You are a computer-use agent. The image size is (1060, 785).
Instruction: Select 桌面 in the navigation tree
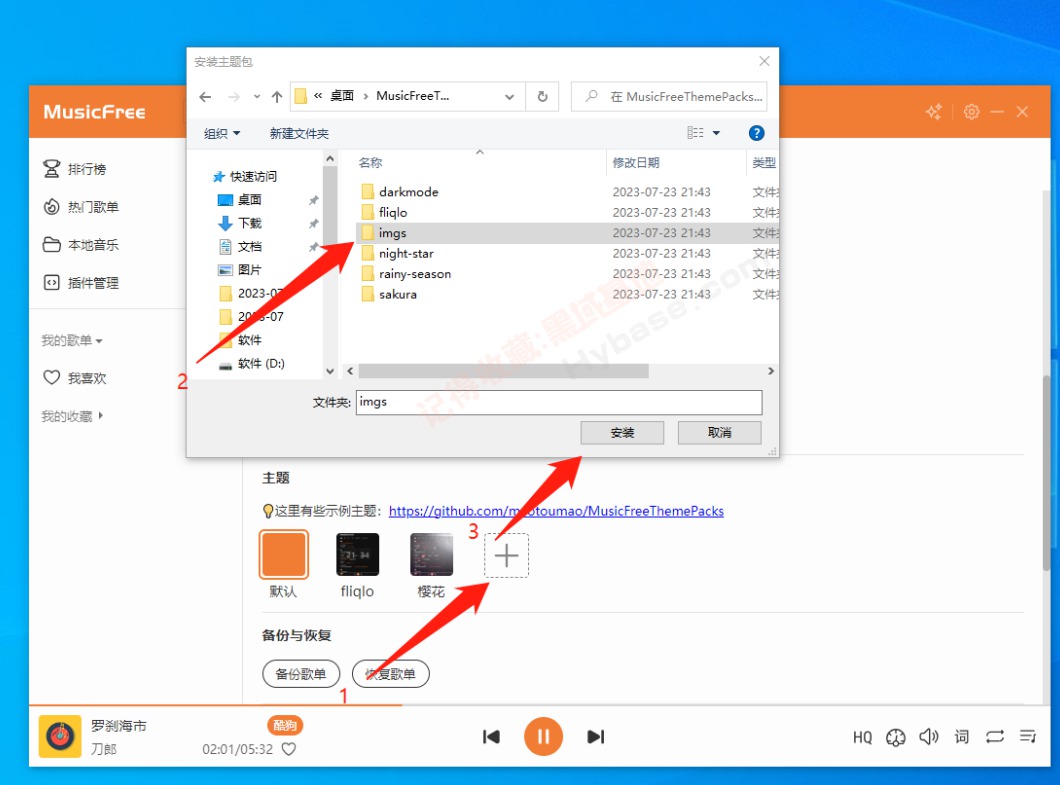pos(241,199)
